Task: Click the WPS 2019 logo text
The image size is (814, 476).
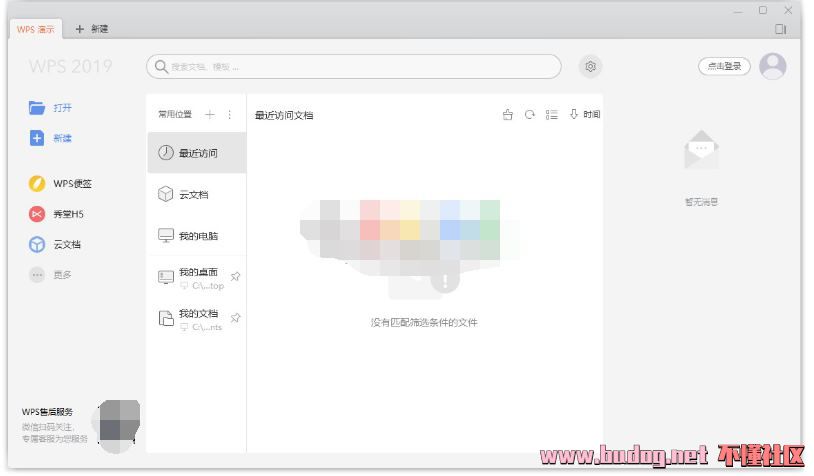Action: pyautogui.click(x=71, y=66)
